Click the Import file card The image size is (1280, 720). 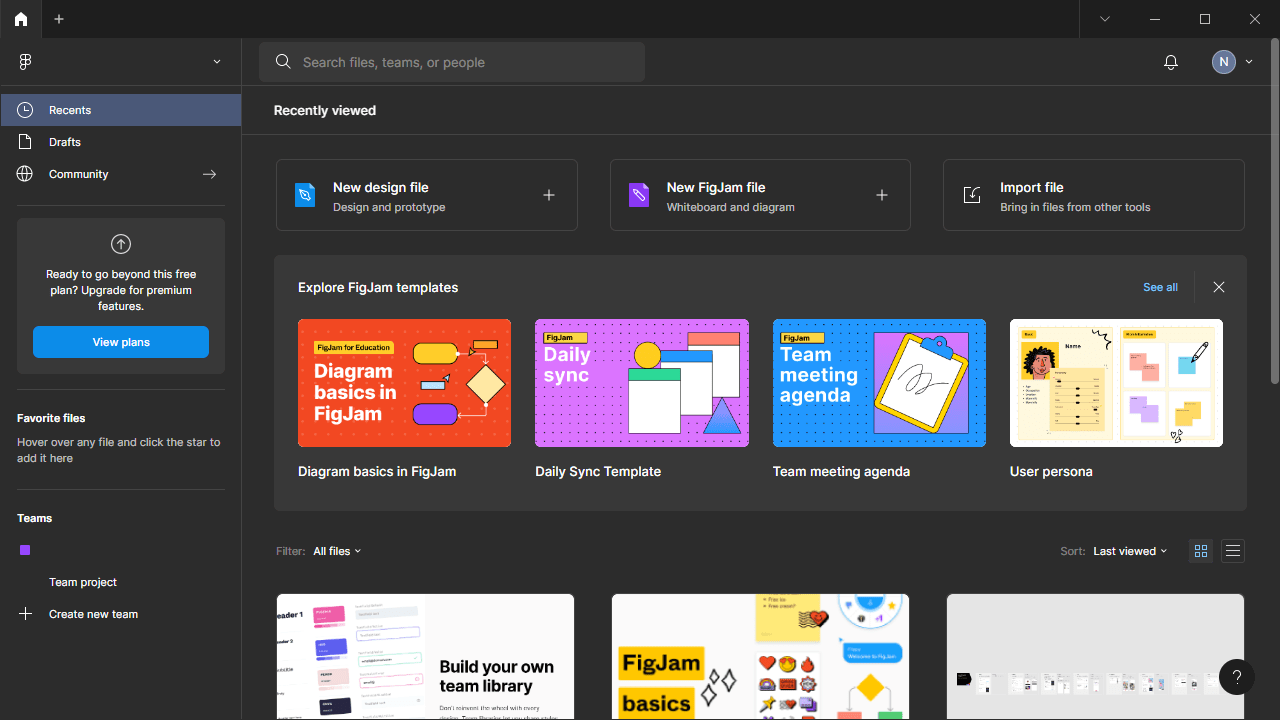pyautogui.click(x=1094, y=195)
